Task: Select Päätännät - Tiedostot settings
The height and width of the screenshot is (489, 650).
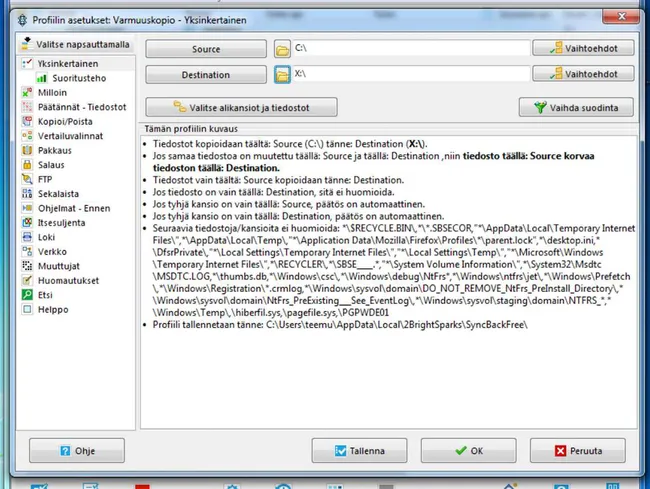Action: [82, 107]
